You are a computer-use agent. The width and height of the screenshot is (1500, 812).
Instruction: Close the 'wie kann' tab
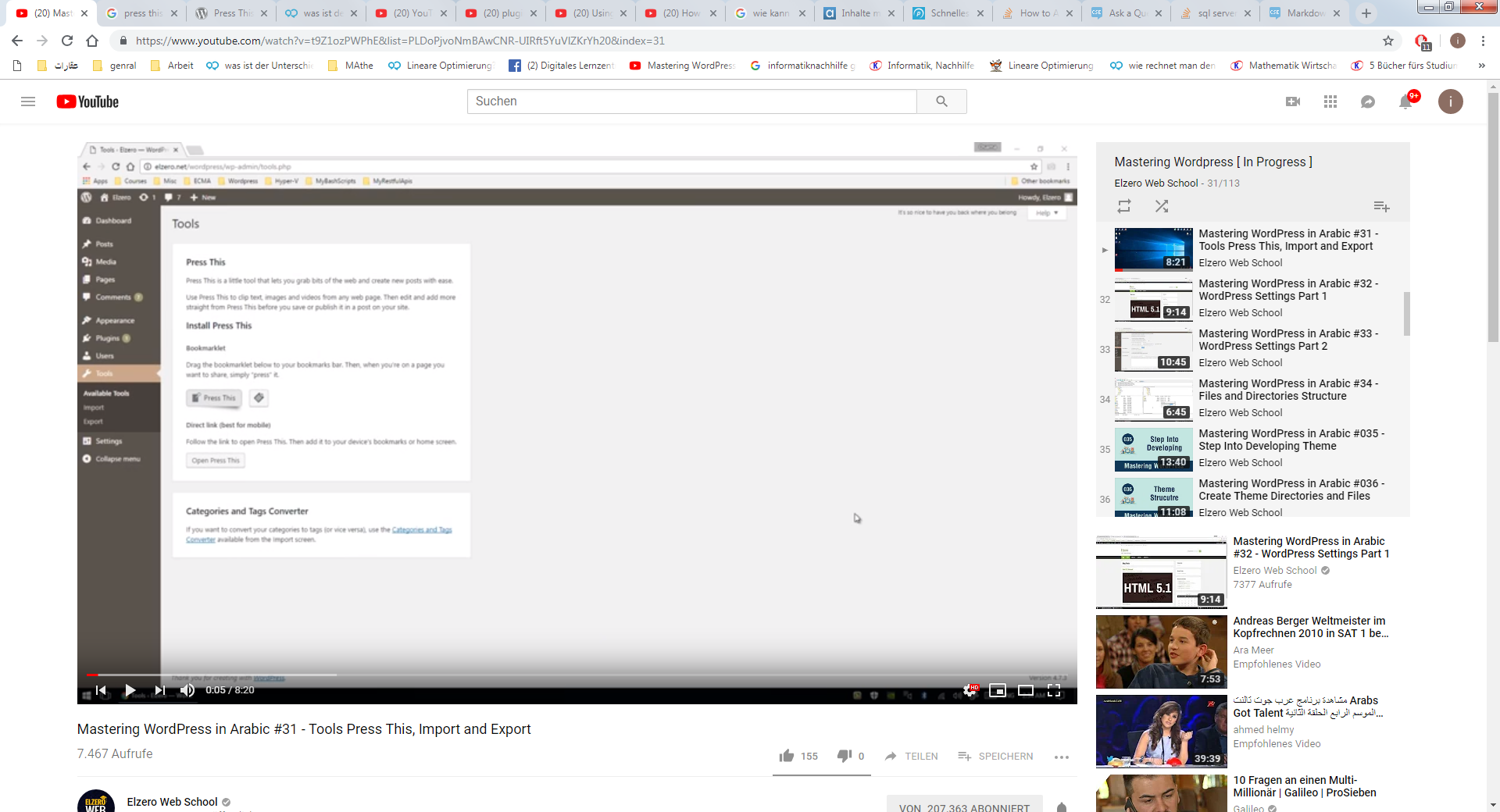802,13
